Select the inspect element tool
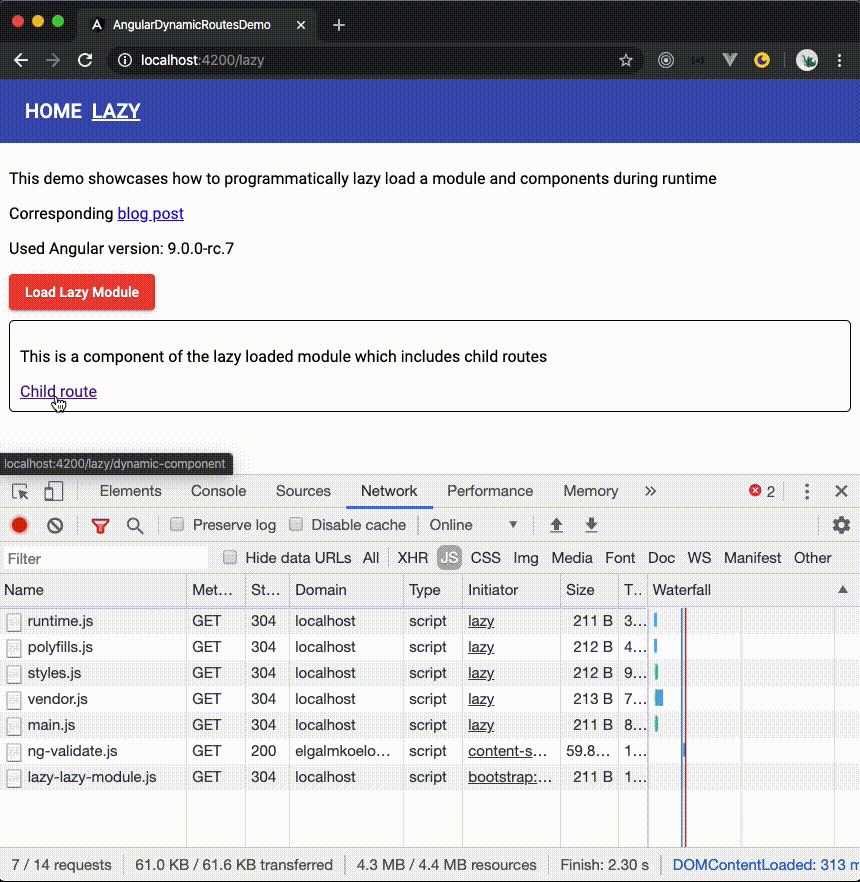860x882 pixels. tap(17, 491)
